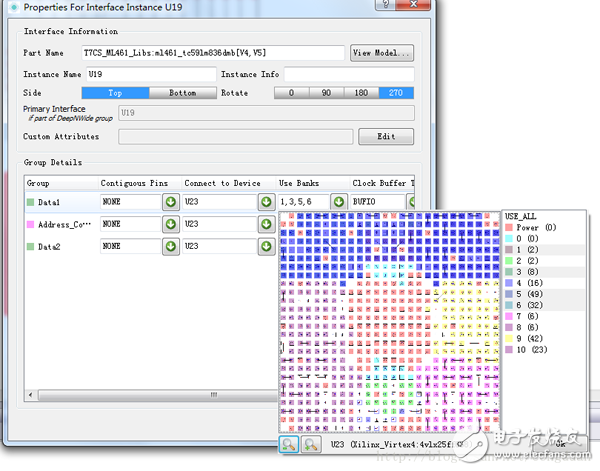Click the pink color swatch beside Address_Co

coord(31,224)
